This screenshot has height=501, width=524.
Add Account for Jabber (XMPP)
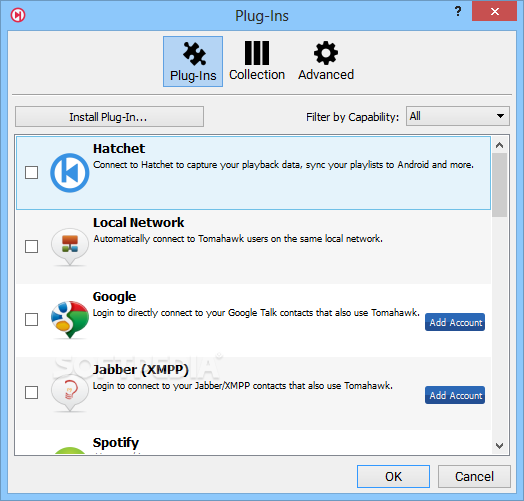[455, 395]
